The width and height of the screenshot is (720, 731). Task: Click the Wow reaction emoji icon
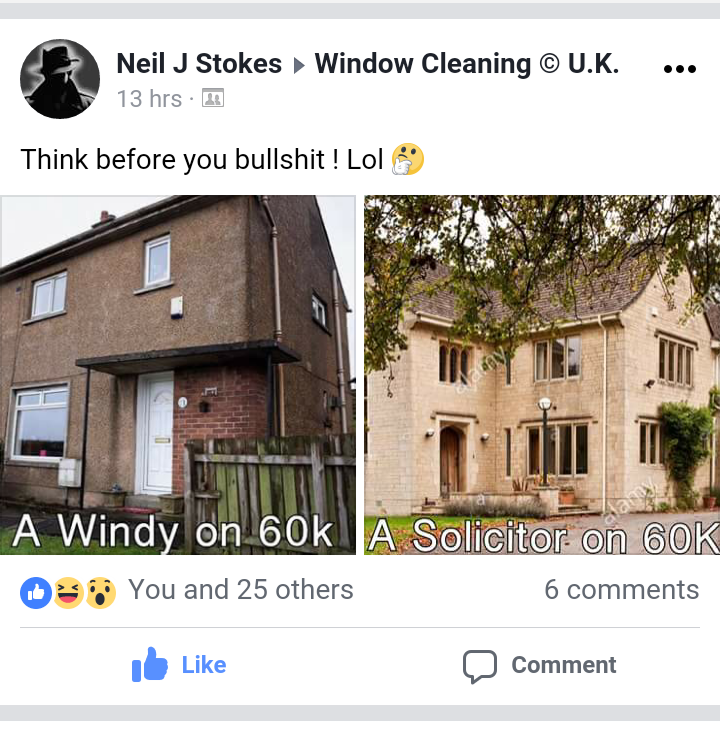pos(100,593)
